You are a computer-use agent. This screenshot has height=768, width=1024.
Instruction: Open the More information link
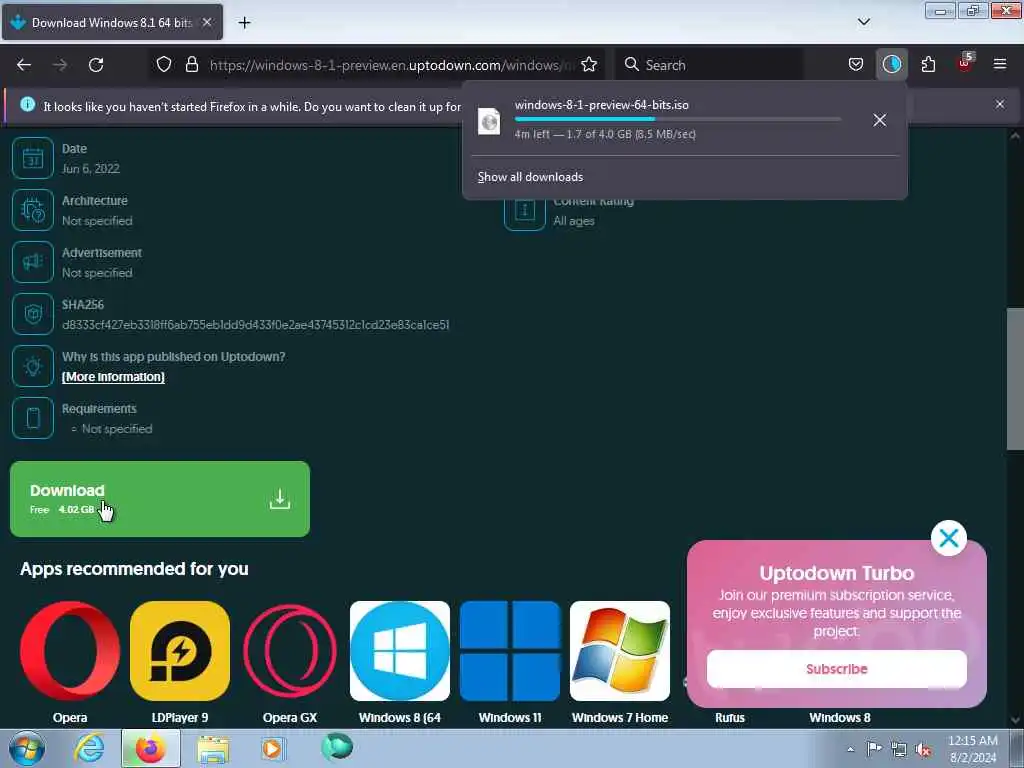point(113,377)
